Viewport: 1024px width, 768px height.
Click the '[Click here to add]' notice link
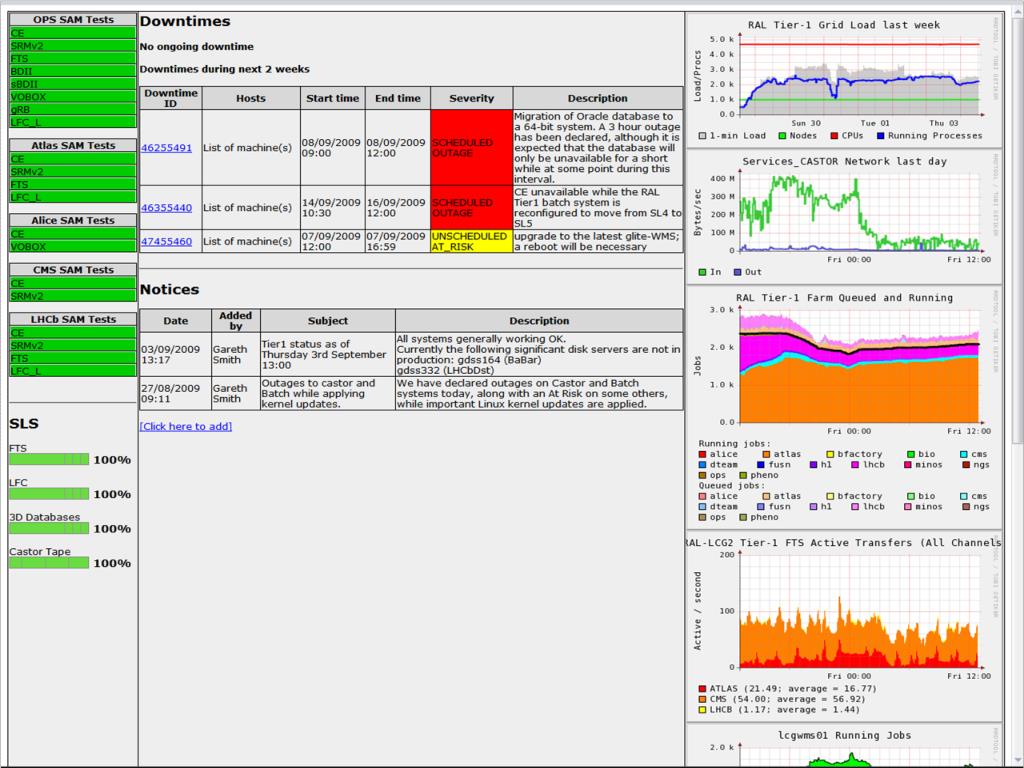[185, 426]
